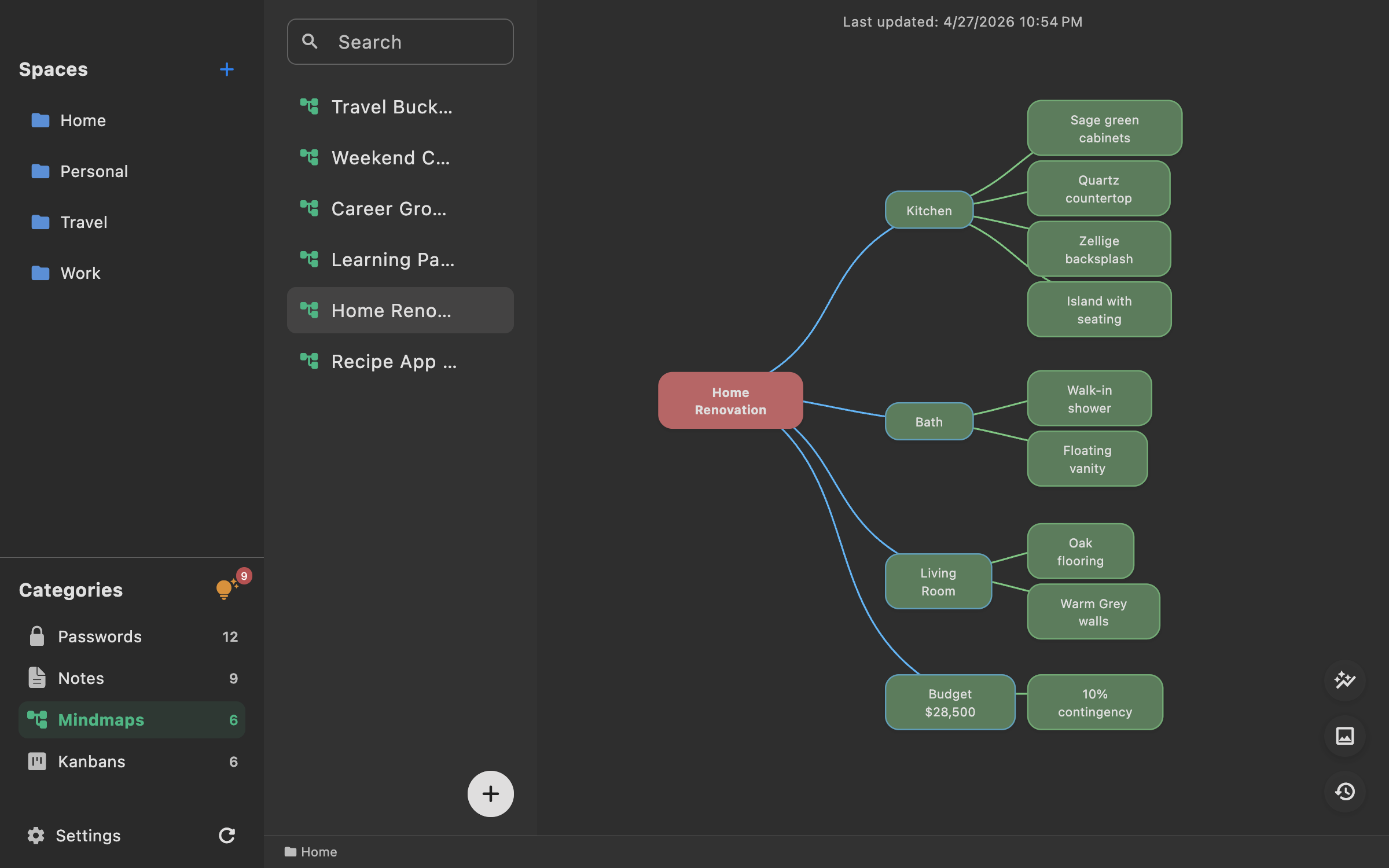The image size is (1389, 868).
Task: Select the Oak flooring node
Action: coord(1081,551)
